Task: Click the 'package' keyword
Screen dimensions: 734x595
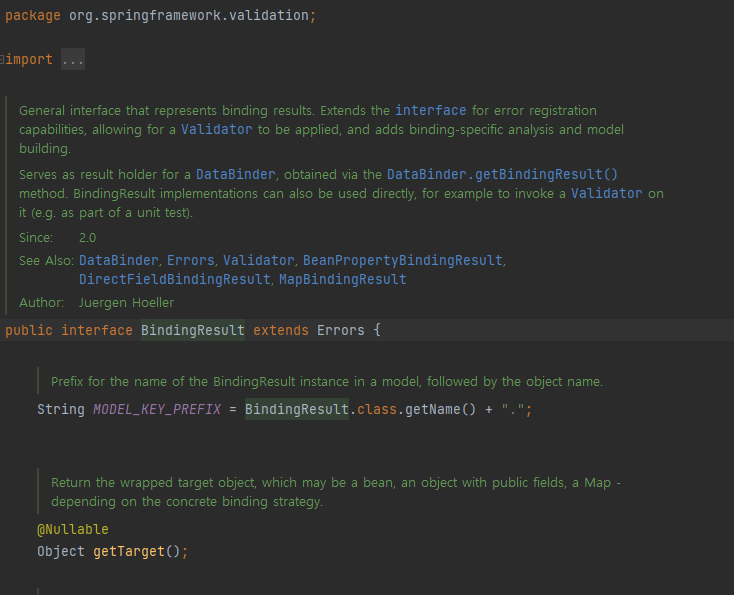Action: pos(33,15)
